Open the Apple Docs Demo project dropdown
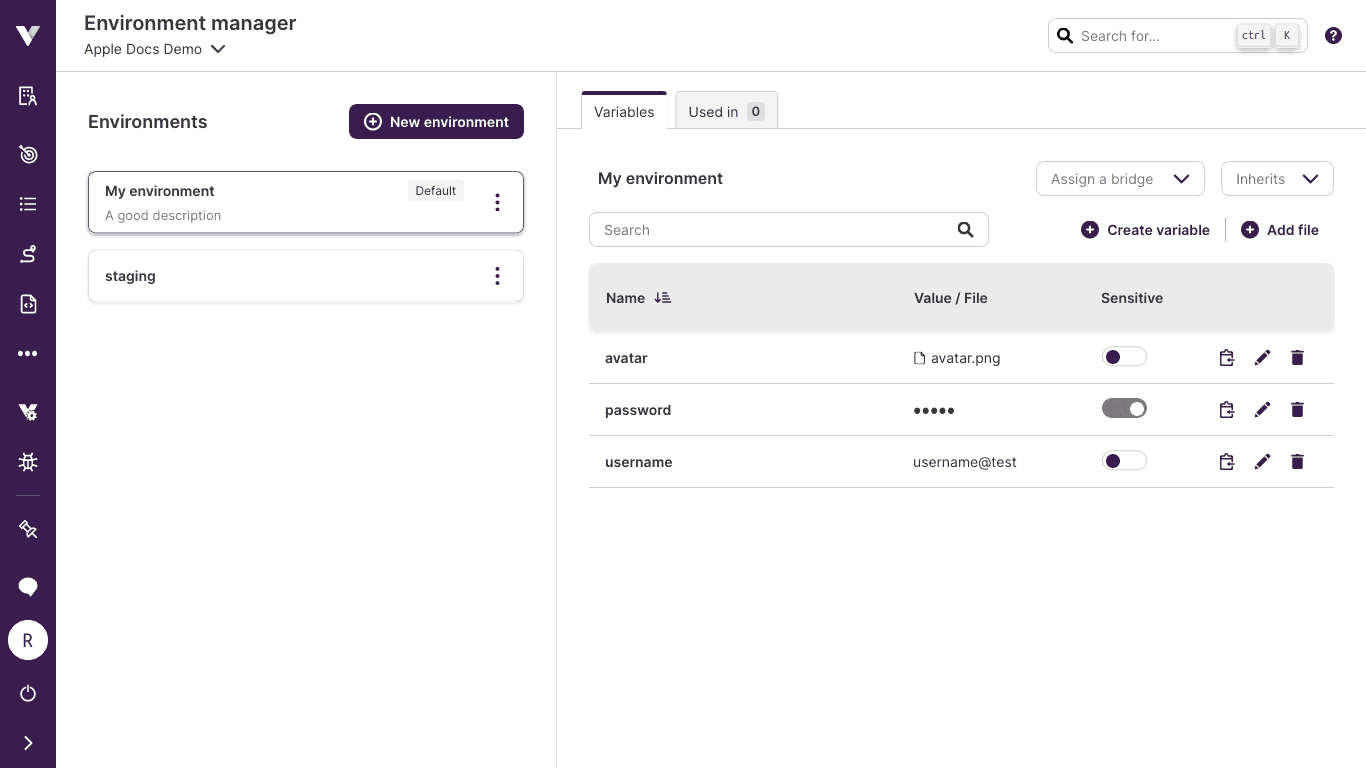The height and width of the screenshot is (768, 1366). coord(155,48)
